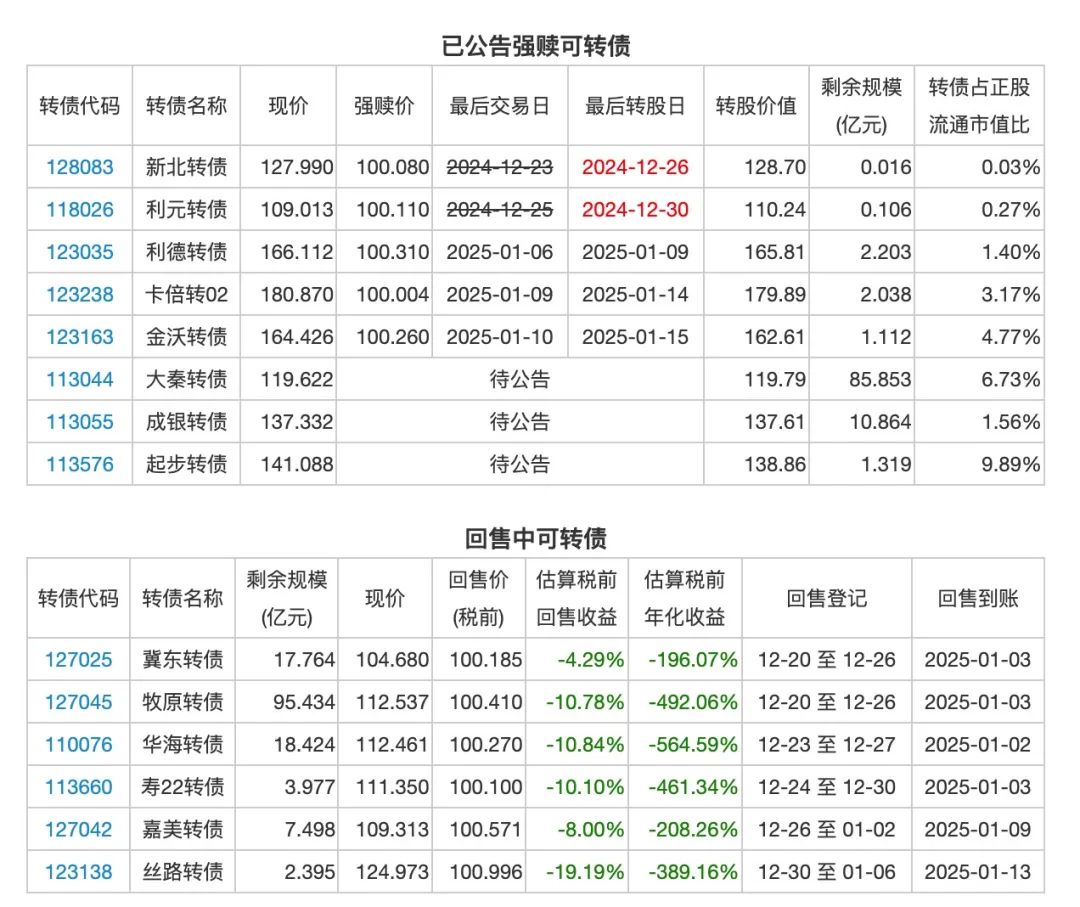Open bond code link 123238

(x=79, y=295)
